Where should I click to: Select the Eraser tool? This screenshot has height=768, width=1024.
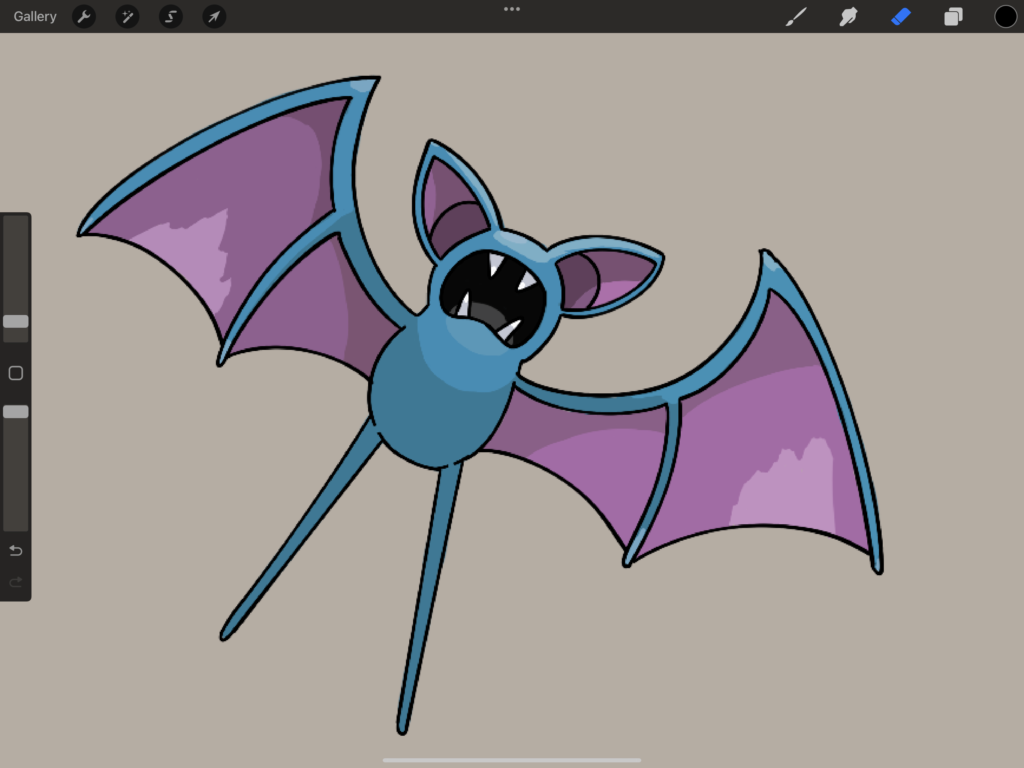901,16
